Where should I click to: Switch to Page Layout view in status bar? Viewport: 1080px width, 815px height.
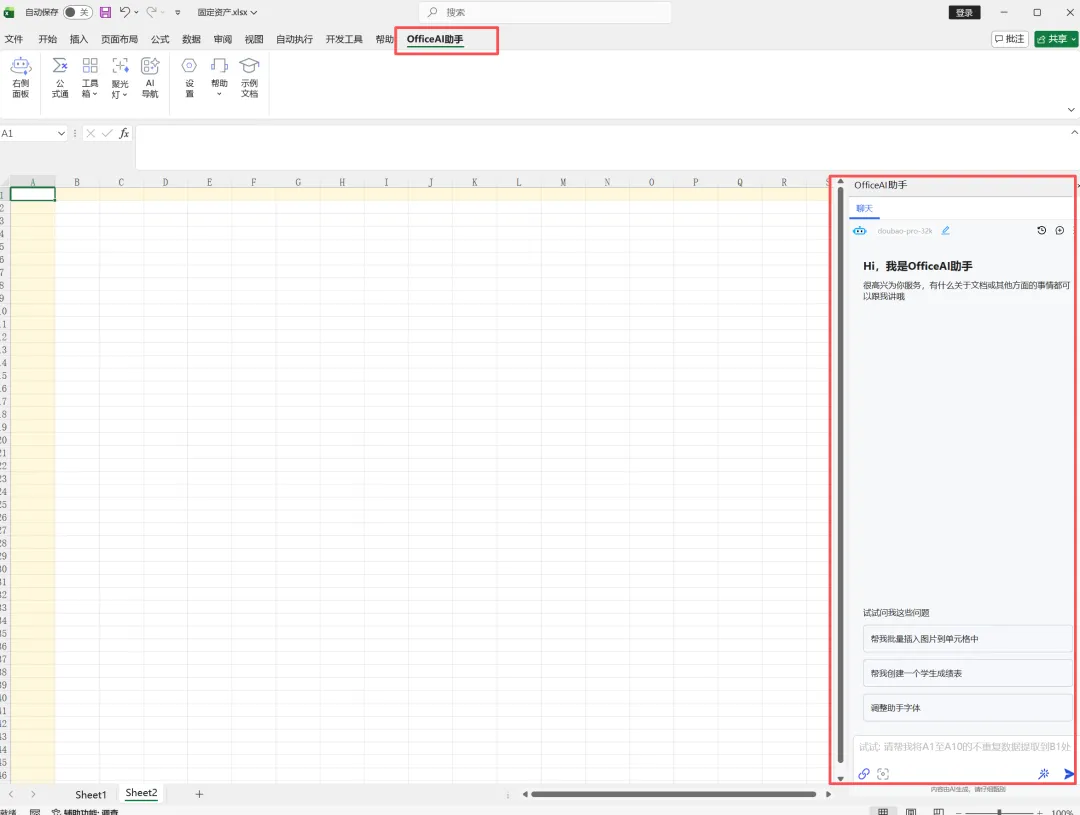(x=911, y=812)
